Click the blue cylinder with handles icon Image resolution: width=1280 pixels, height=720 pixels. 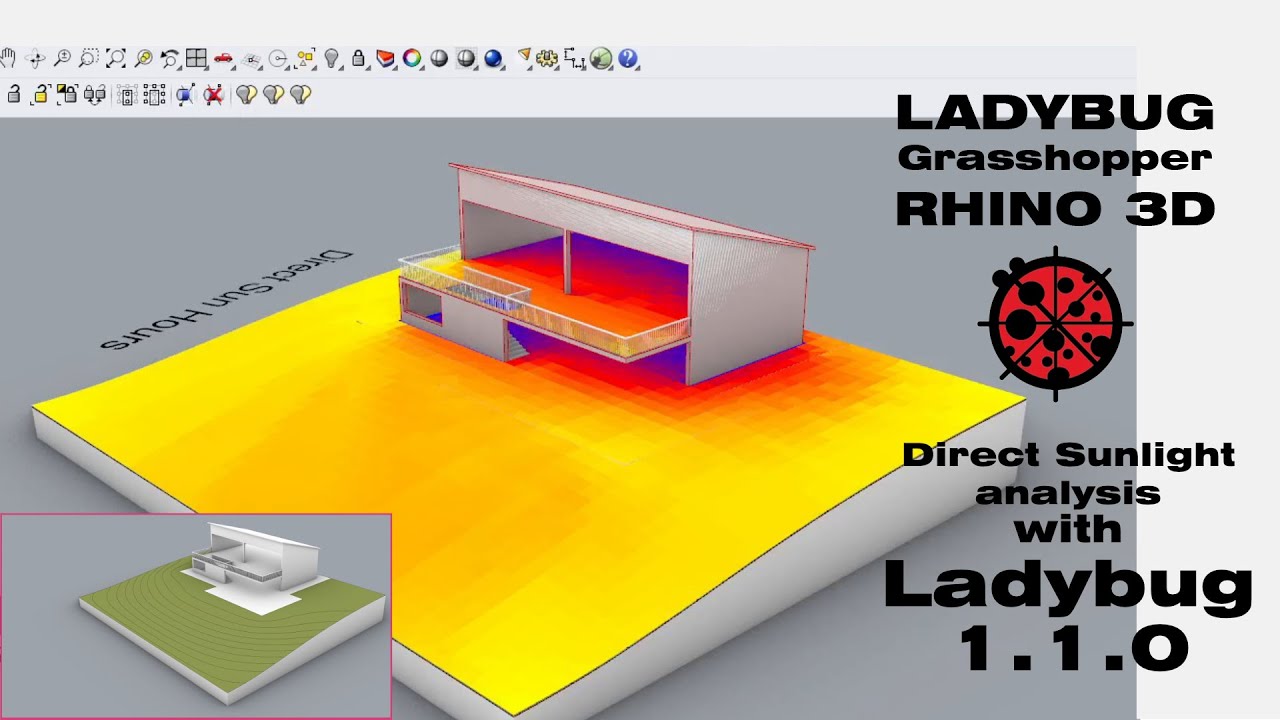(186, 95)
